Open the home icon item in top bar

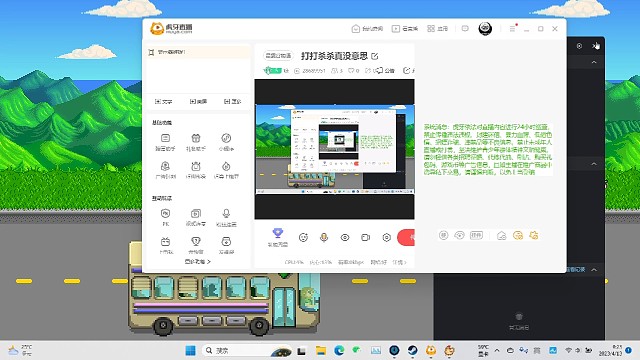pyautogui.click(x=367, y=29)
